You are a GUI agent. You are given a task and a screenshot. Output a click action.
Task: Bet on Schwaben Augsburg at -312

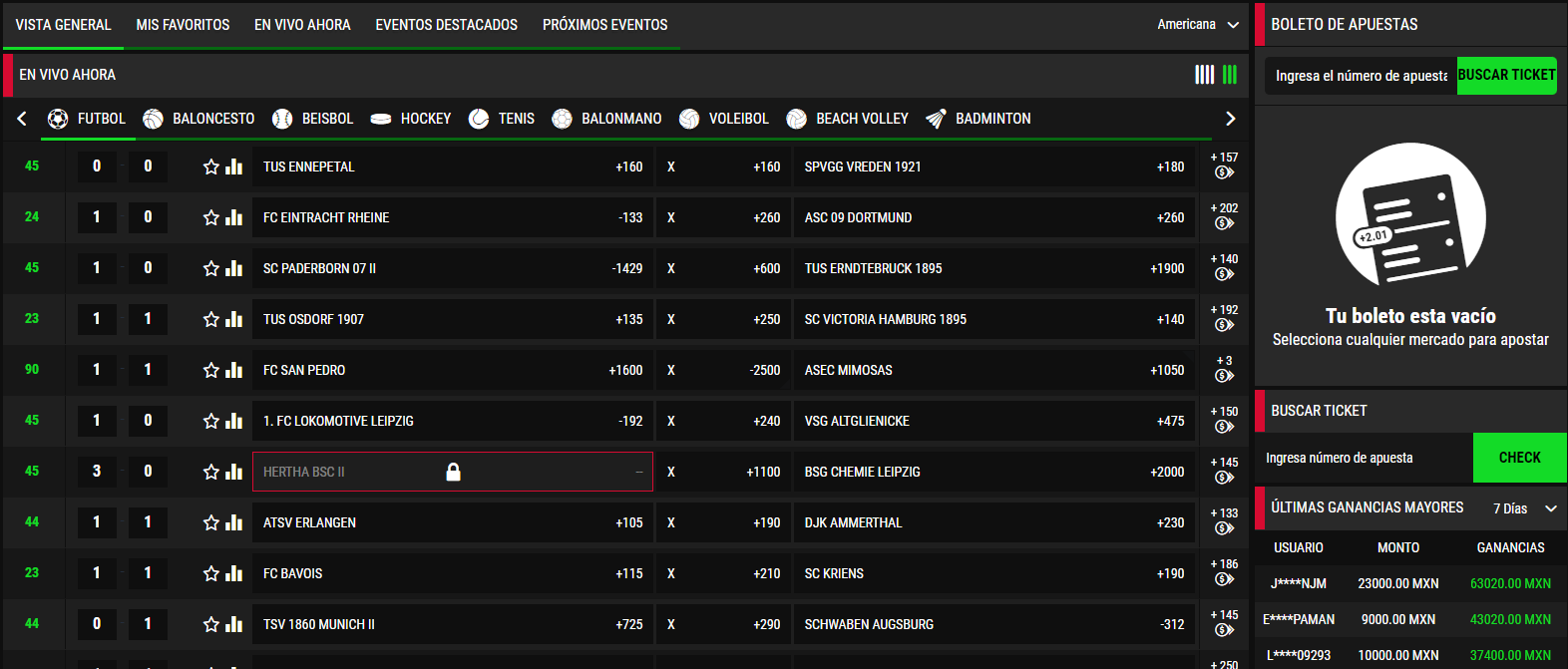click(x=994, y=624)
